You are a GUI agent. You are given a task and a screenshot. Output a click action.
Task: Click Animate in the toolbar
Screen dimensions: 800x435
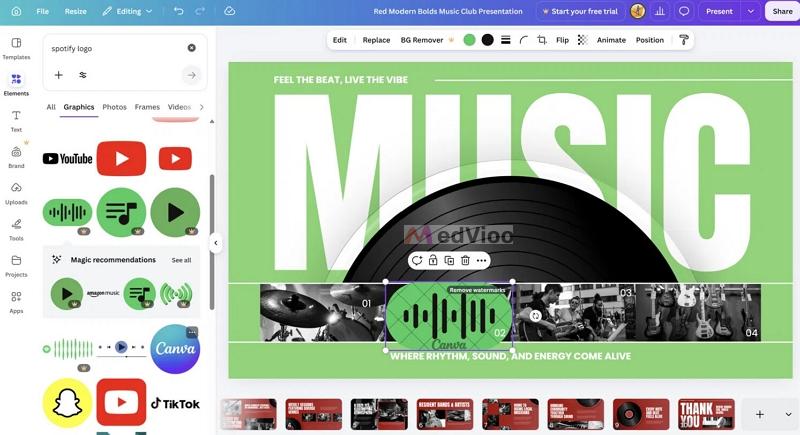[611, 40]
